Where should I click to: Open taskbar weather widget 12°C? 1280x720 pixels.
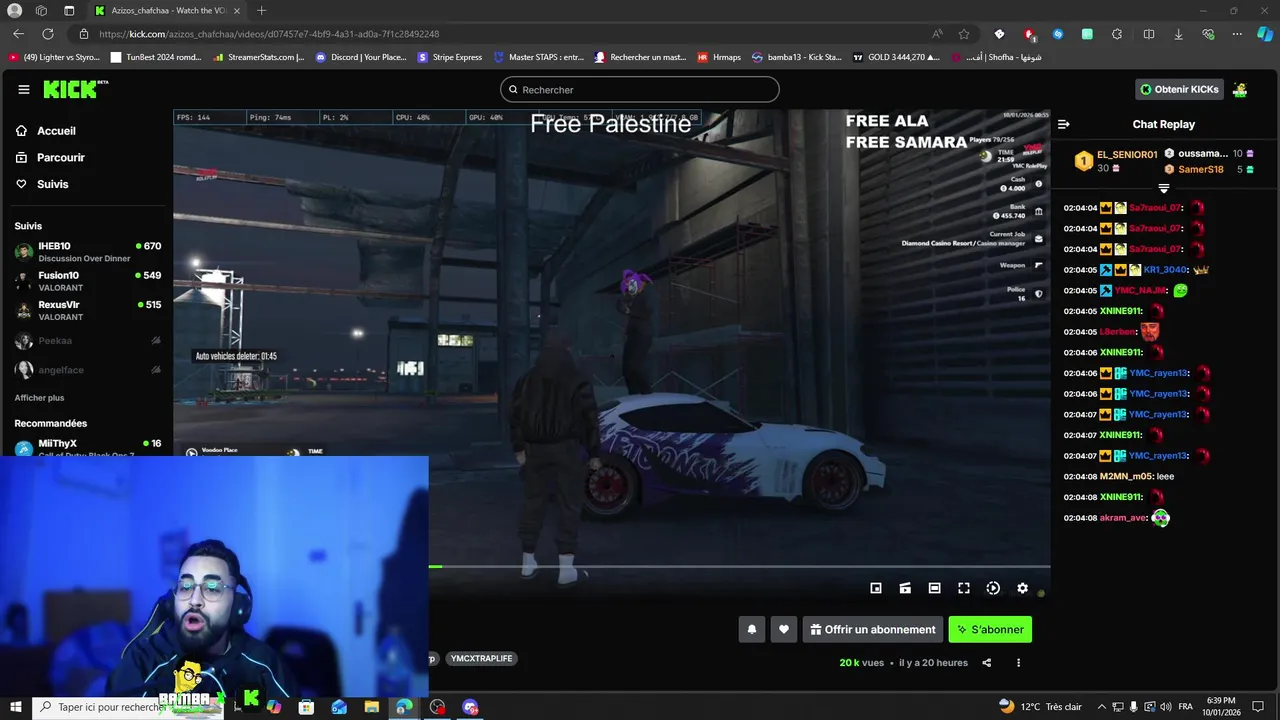(x=1039, y=707)
